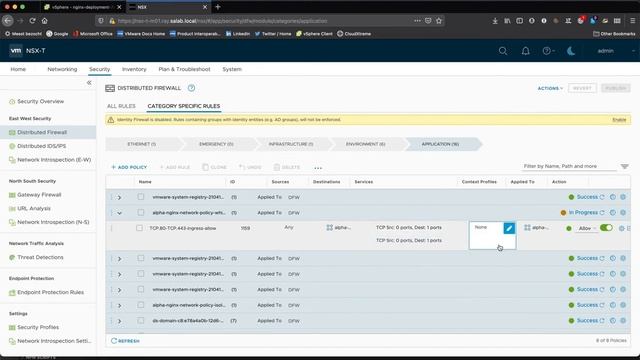The height and width of the screenshot is (360, 640).
Task: Open the Firefox downloads icon
Action: 495,20
